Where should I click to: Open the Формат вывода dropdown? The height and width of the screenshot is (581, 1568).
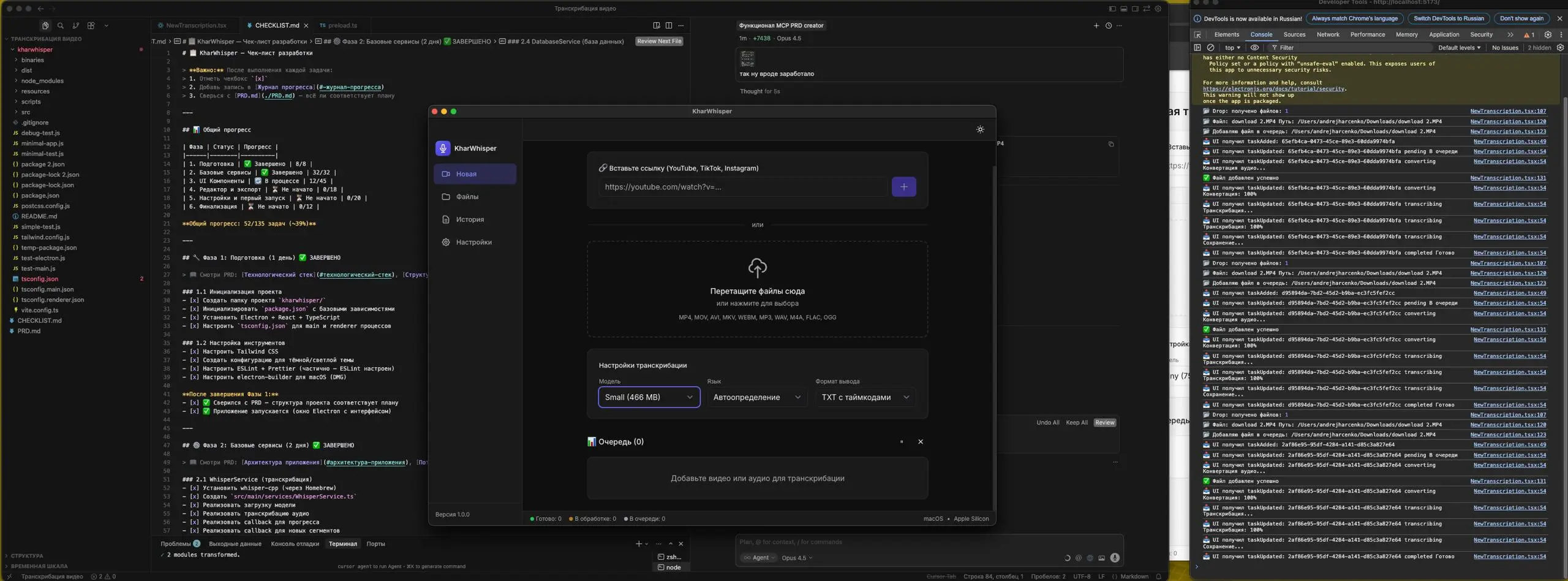[865, 397]
